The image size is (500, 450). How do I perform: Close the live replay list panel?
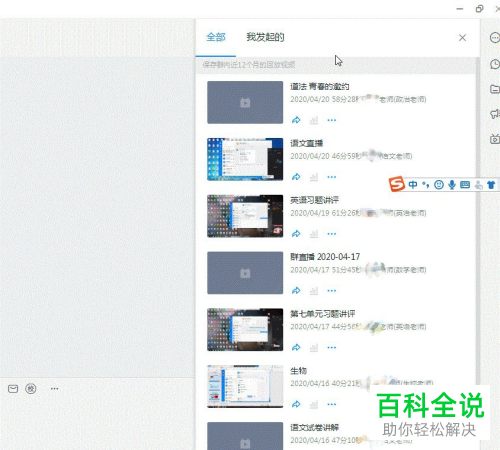[462, 38]
